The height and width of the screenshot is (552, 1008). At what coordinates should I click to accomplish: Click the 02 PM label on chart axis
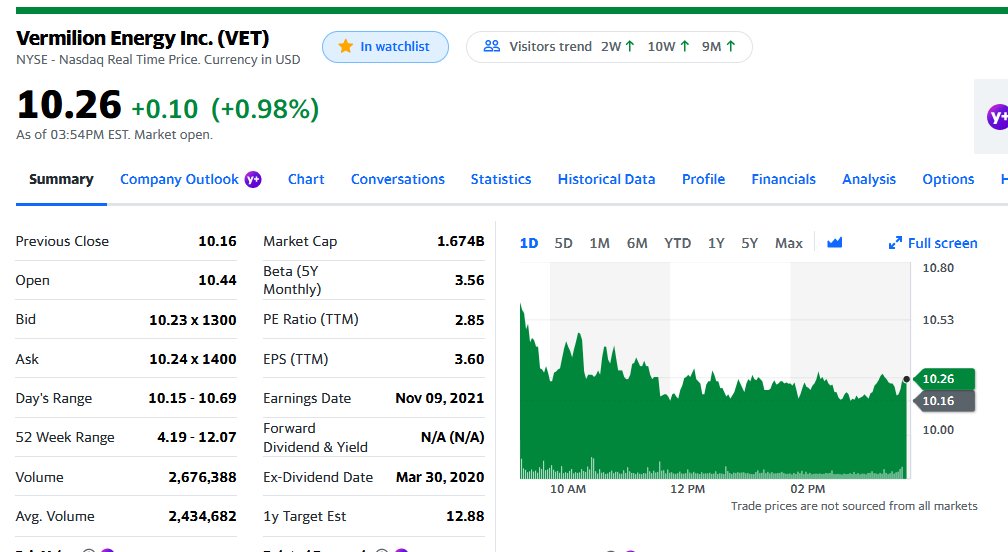coord(807,489)
